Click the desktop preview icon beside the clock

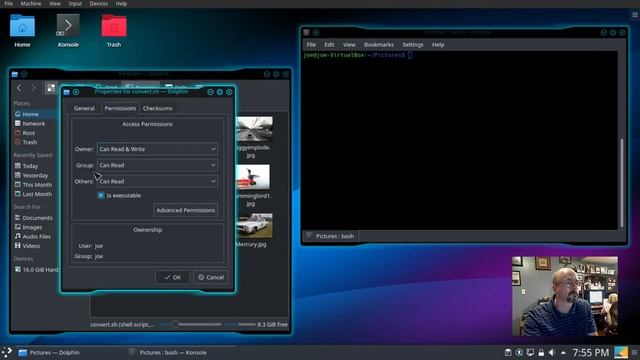coord(621,353)
